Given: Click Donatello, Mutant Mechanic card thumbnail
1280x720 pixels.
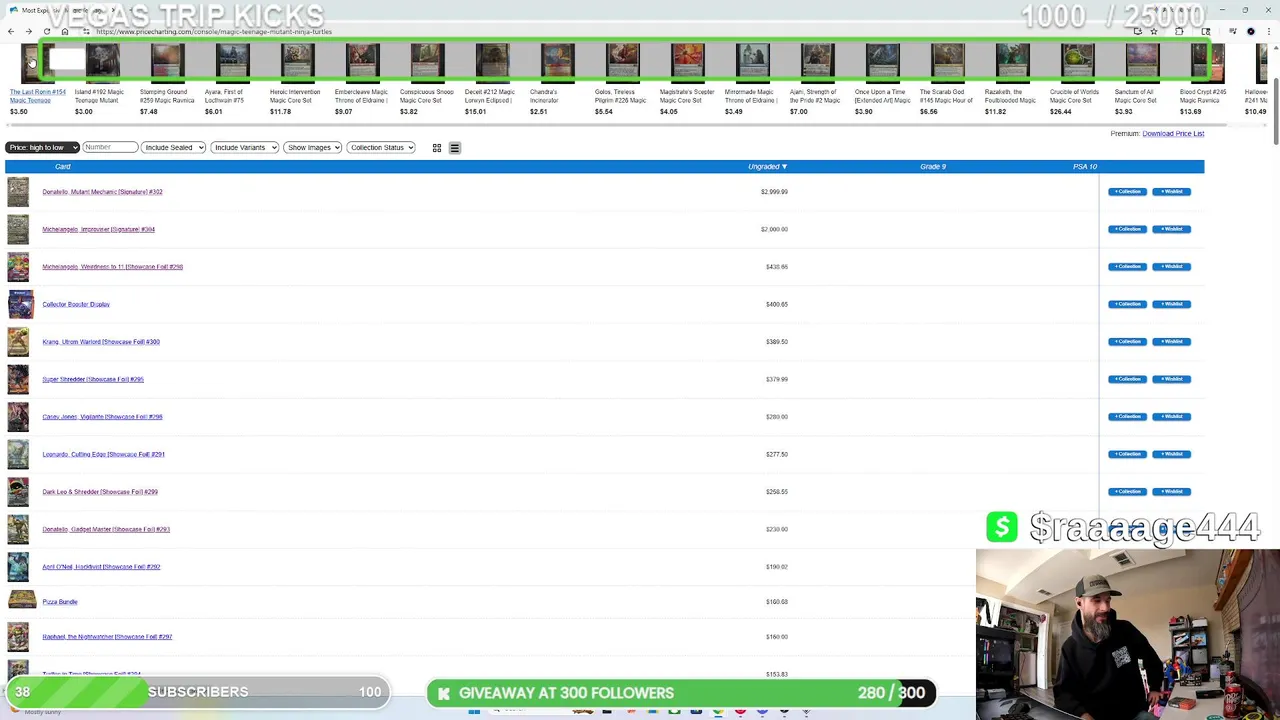Looking at the screenshot, I should (x=18, y=192).
